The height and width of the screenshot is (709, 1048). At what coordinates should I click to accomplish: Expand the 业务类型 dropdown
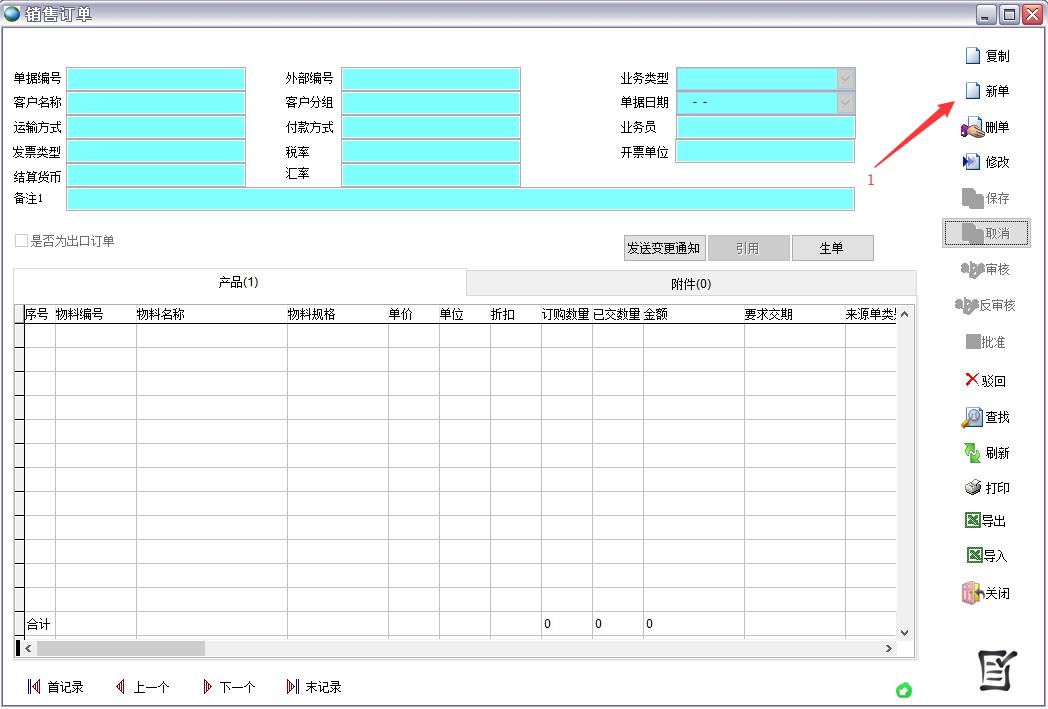tap(845, 78)
